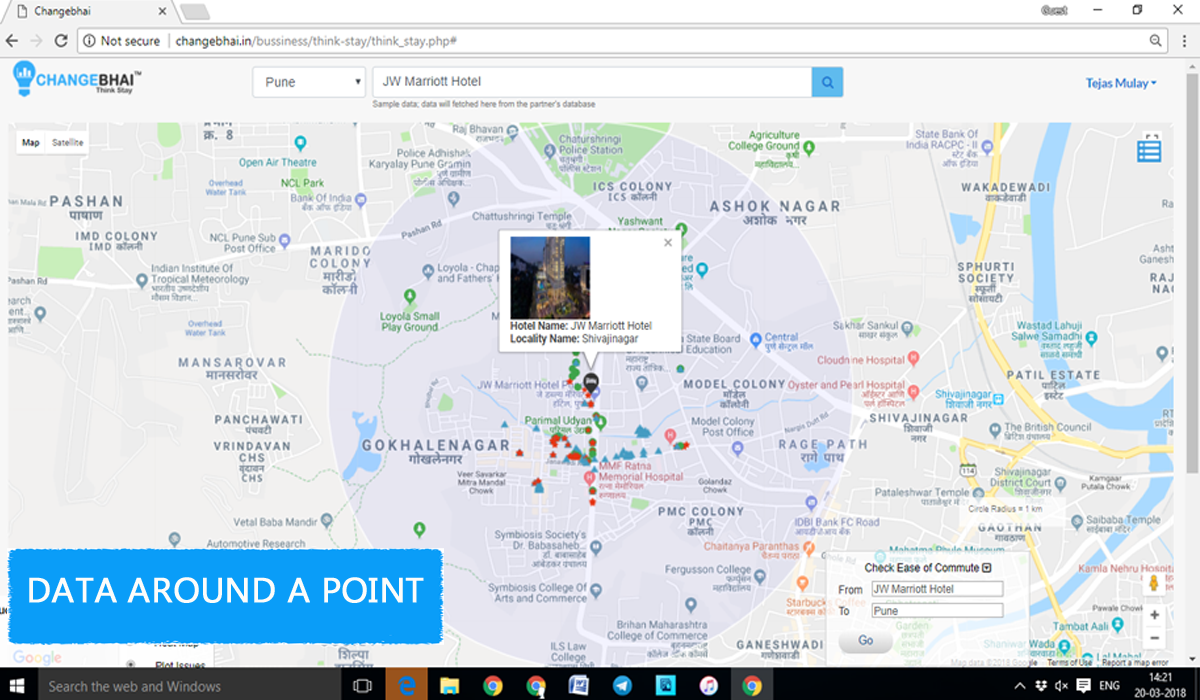Click the Model Colony Post Office pin
1200x700 pixels.
pos(738,449)
